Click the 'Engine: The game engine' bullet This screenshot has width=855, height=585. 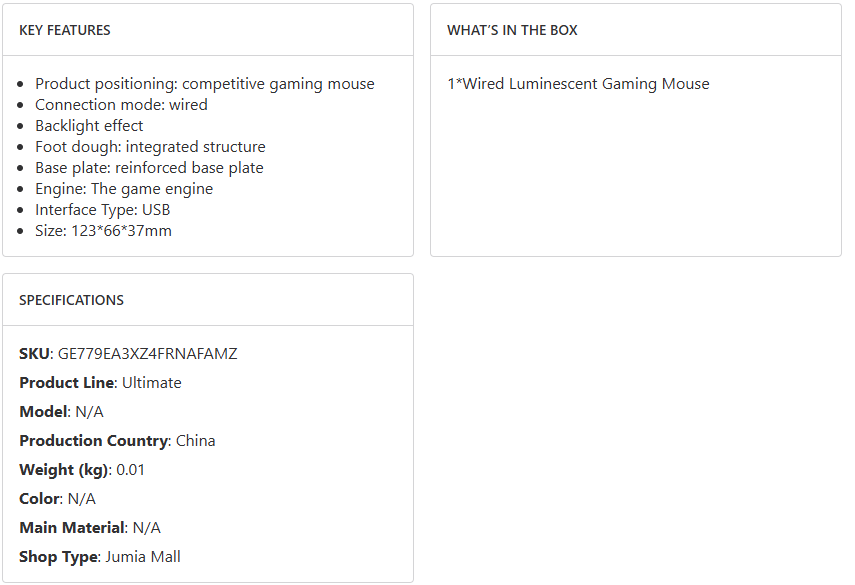[124, 189]
